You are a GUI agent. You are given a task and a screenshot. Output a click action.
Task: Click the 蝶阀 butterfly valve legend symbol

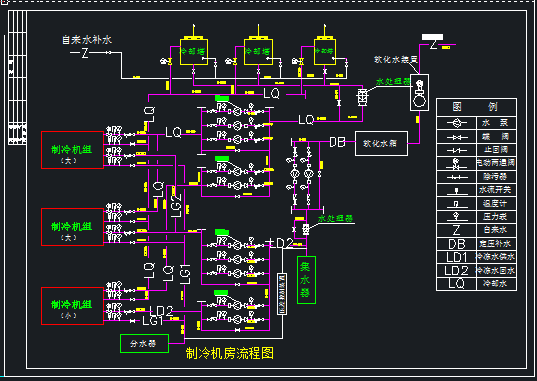click(x=457, y=137)
